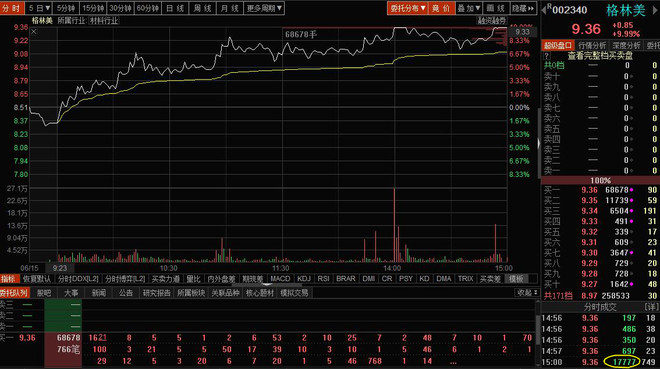
Task: Click the 共171档 total buy orders row
Action: (x=600, y=296)
